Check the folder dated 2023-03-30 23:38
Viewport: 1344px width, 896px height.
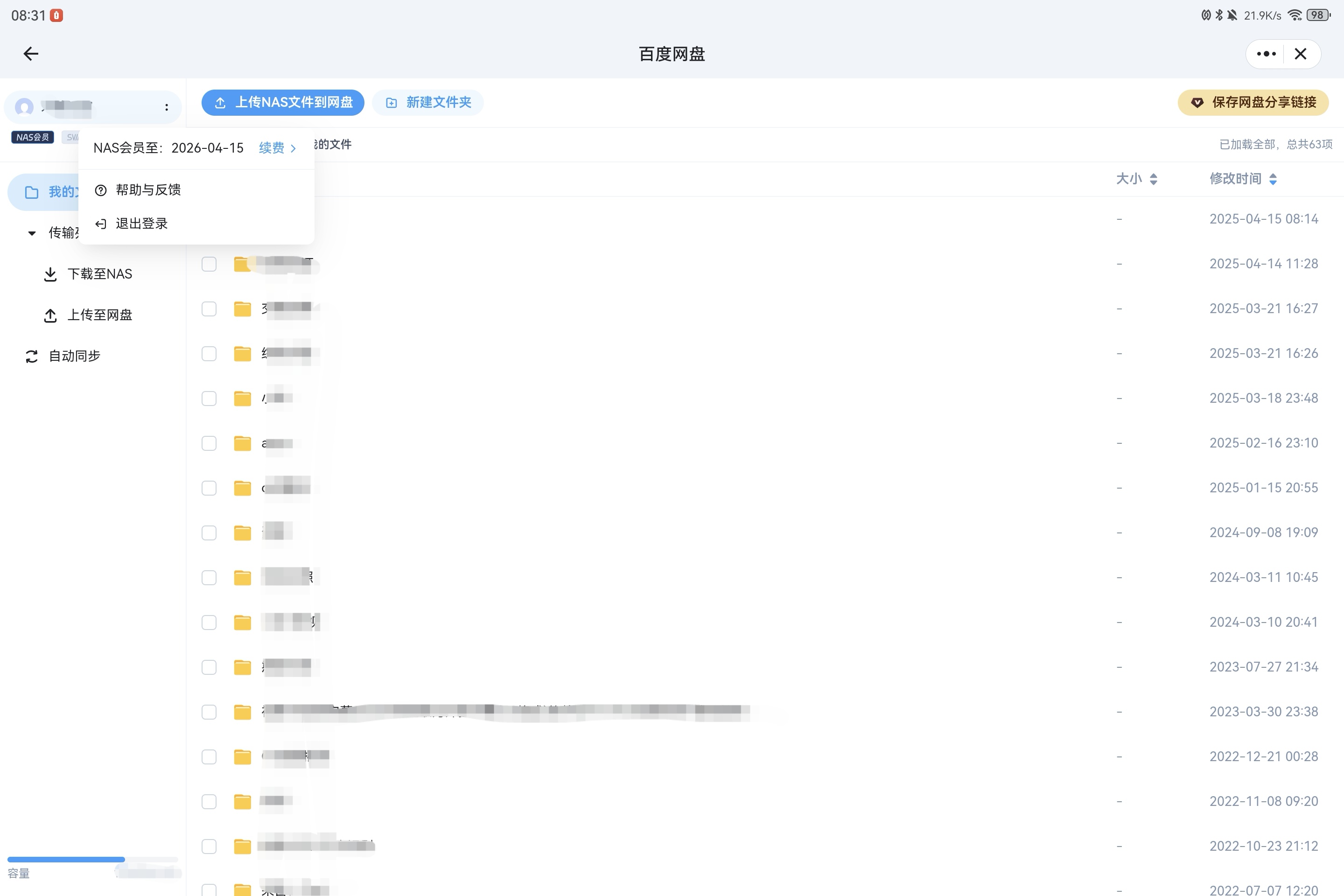(209, 712)
